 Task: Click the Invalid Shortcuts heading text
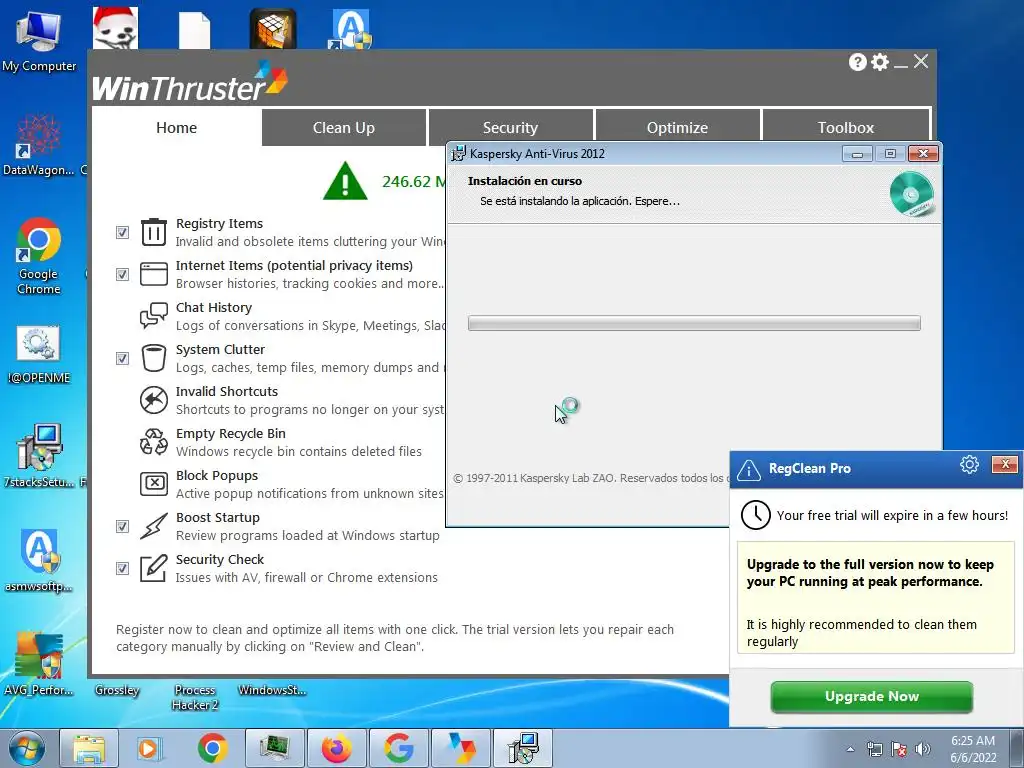point(227,391)
